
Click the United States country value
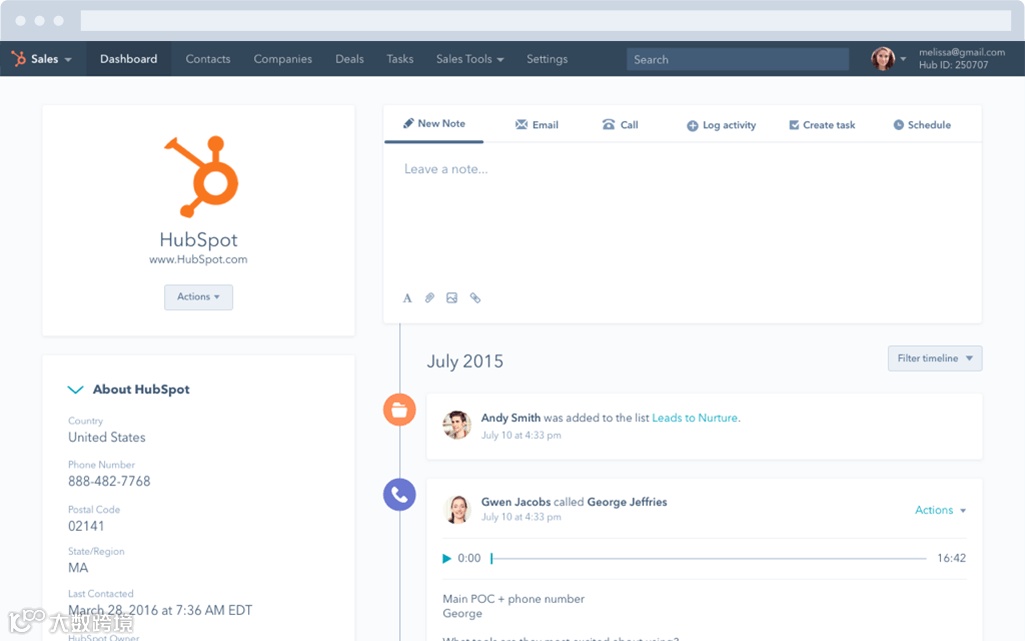point(107,437)
